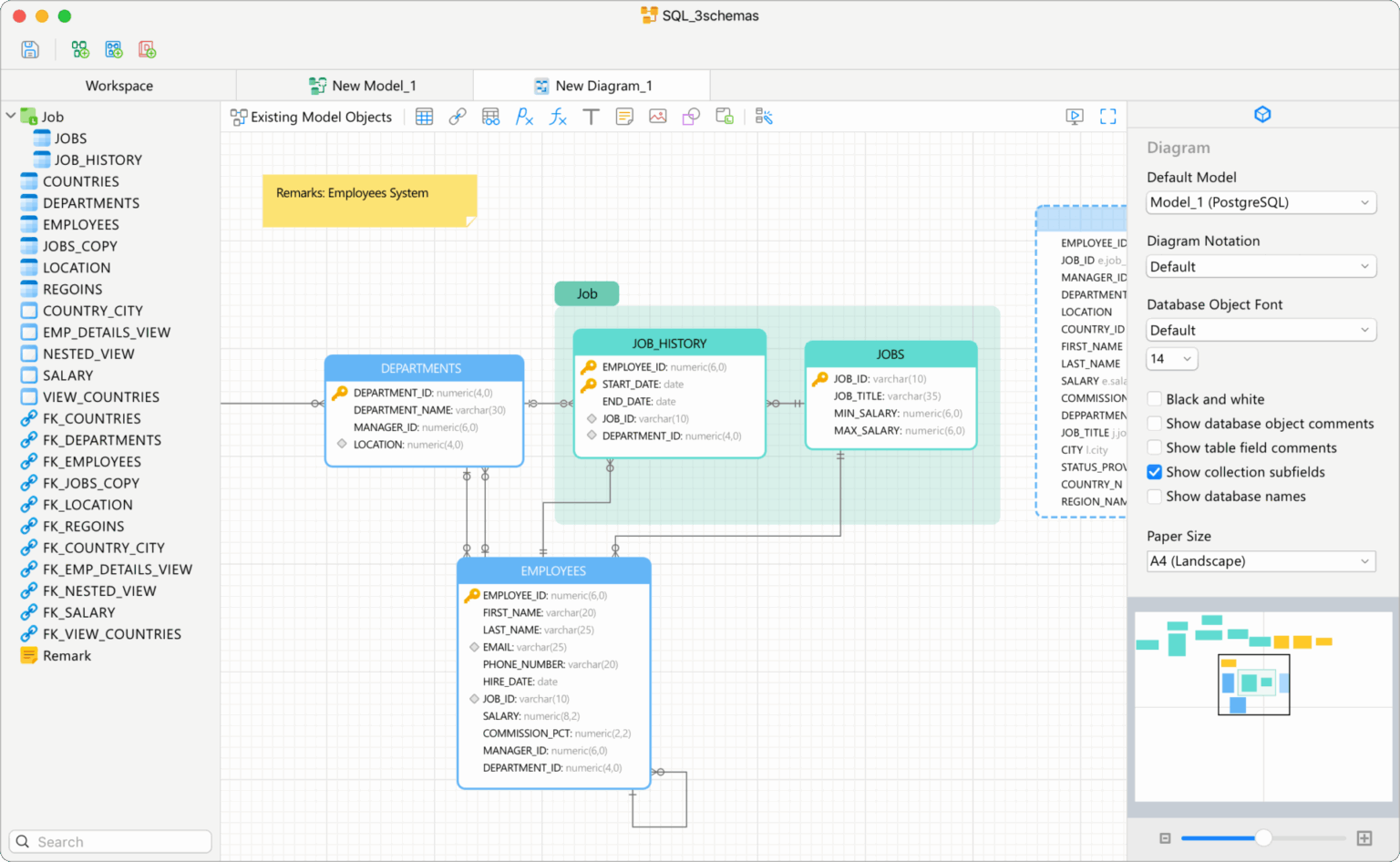
Task: Open presentation preview with the play icon
Action: [1075, 117]
